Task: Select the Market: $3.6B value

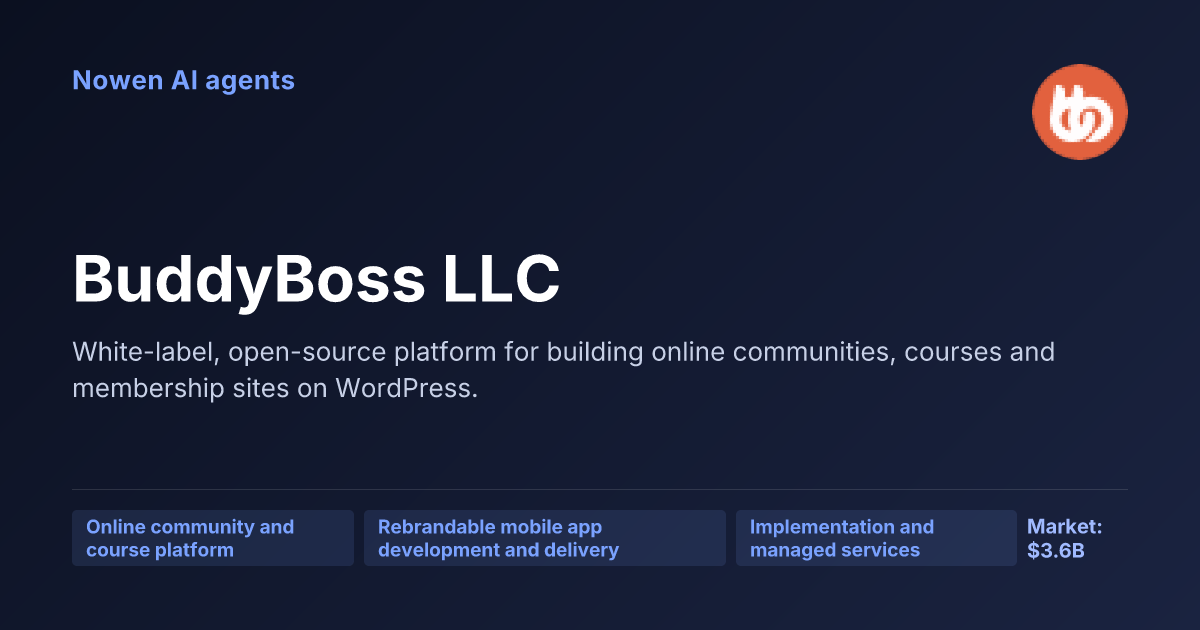Action: pos(1064,538)
